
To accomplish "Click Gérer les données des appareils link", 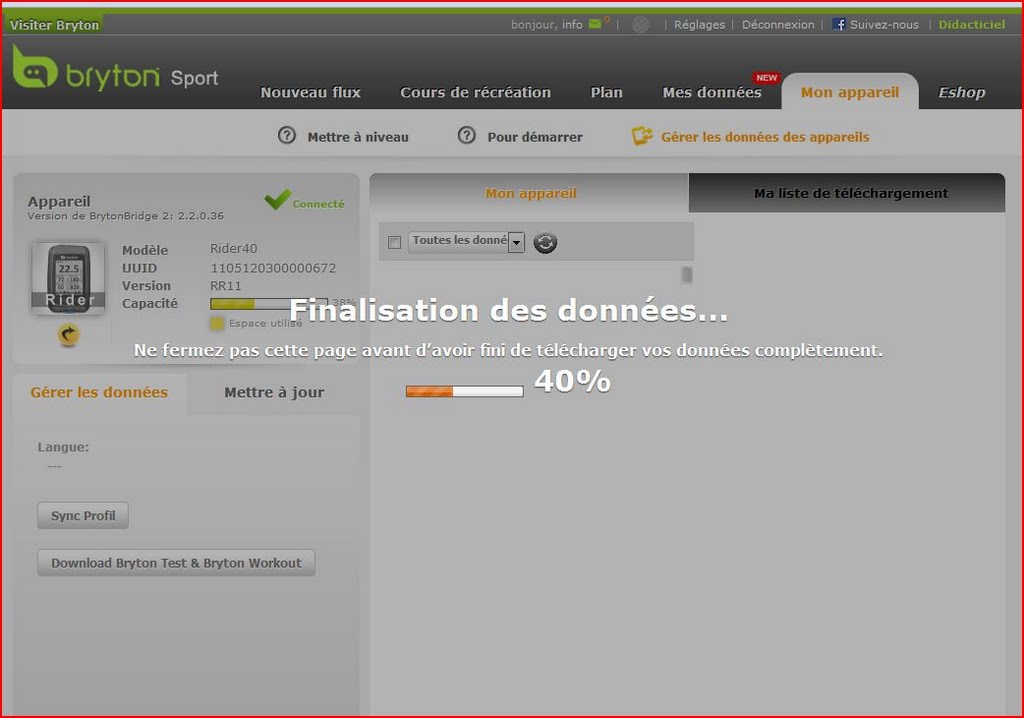I will coord(765,137).
